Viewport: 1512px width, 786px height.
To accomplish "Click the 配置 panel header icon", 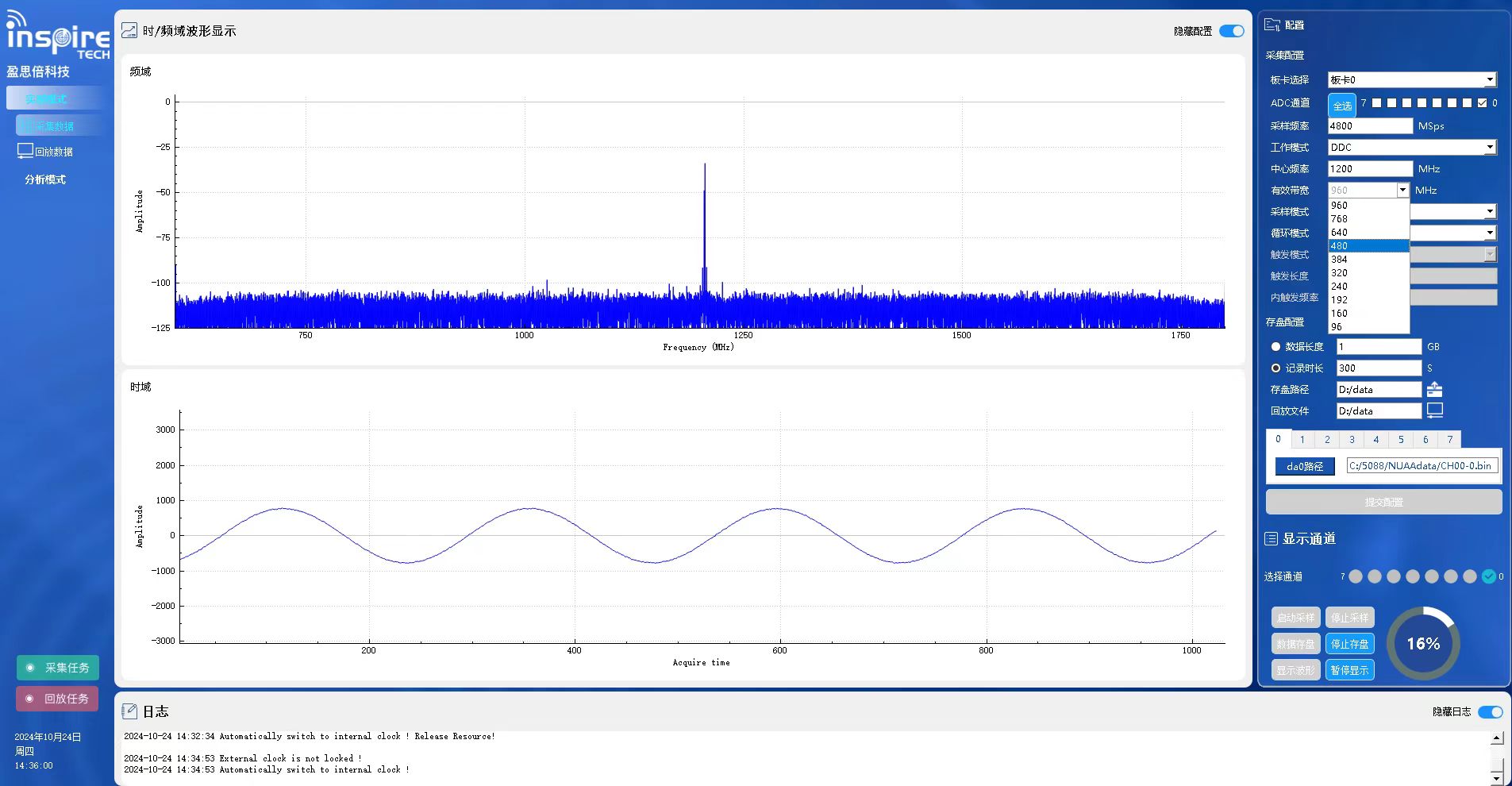I will tap(1272, 25).
